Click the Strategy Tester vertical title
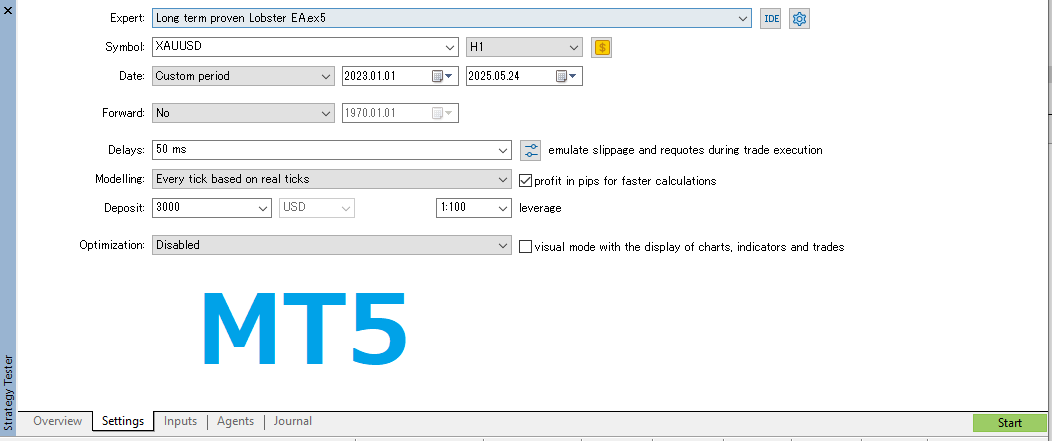The height and width of the screenshot is (441, 1052). click(x=8, y=393)
